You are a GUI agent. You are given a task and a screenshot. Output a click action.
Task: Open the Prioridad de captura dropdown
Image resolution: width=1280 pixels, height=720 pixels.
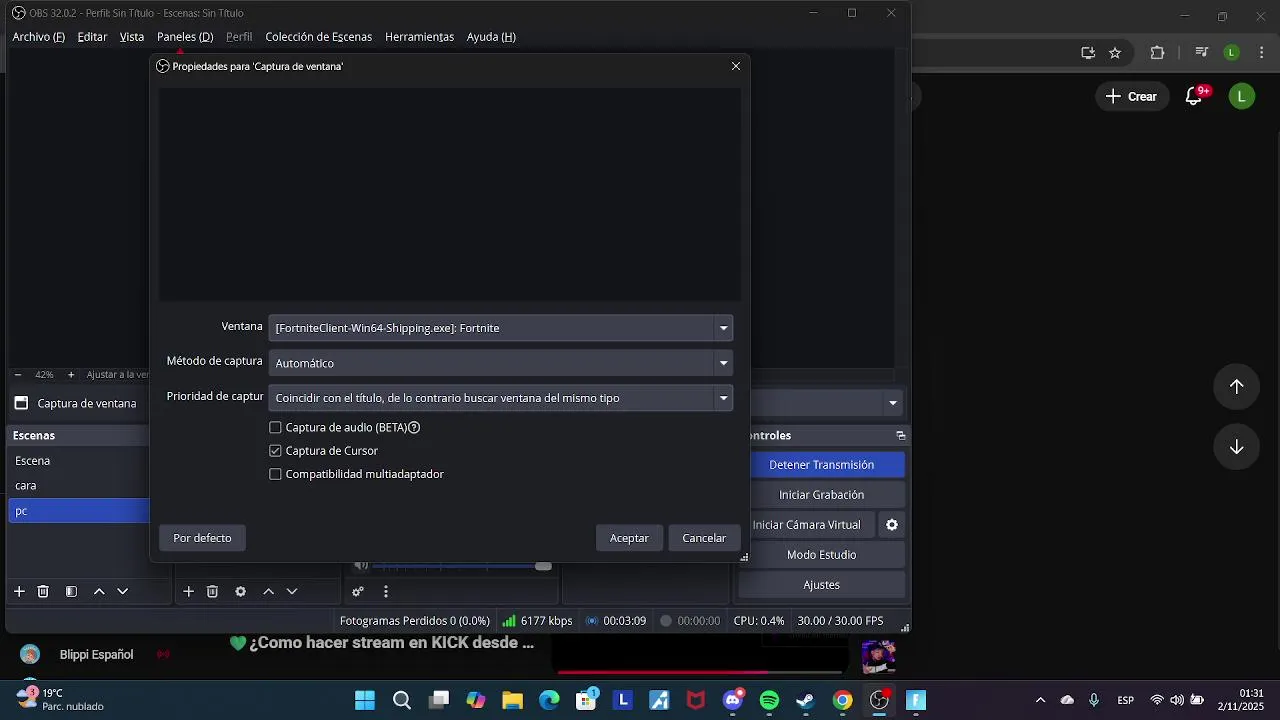pos(500,398)
